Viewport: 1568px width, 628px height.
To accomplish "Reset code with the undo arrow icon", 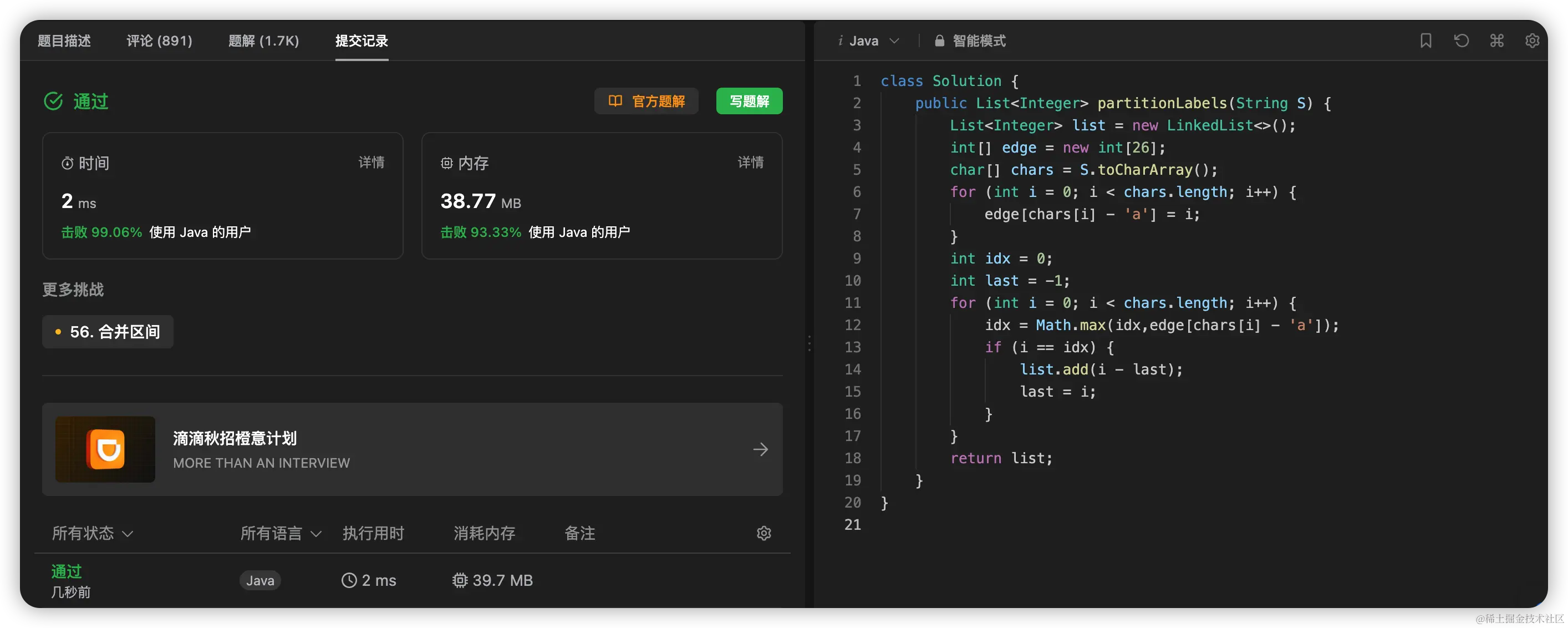I will (1462, 41).
